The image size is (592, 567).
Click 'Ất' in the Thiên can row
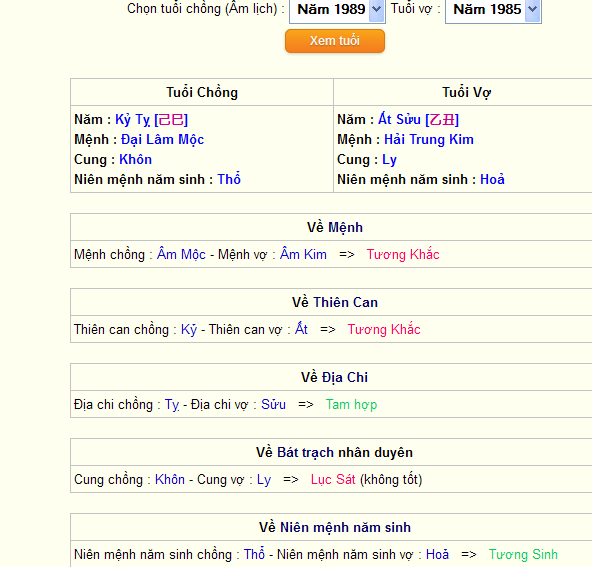301,329
